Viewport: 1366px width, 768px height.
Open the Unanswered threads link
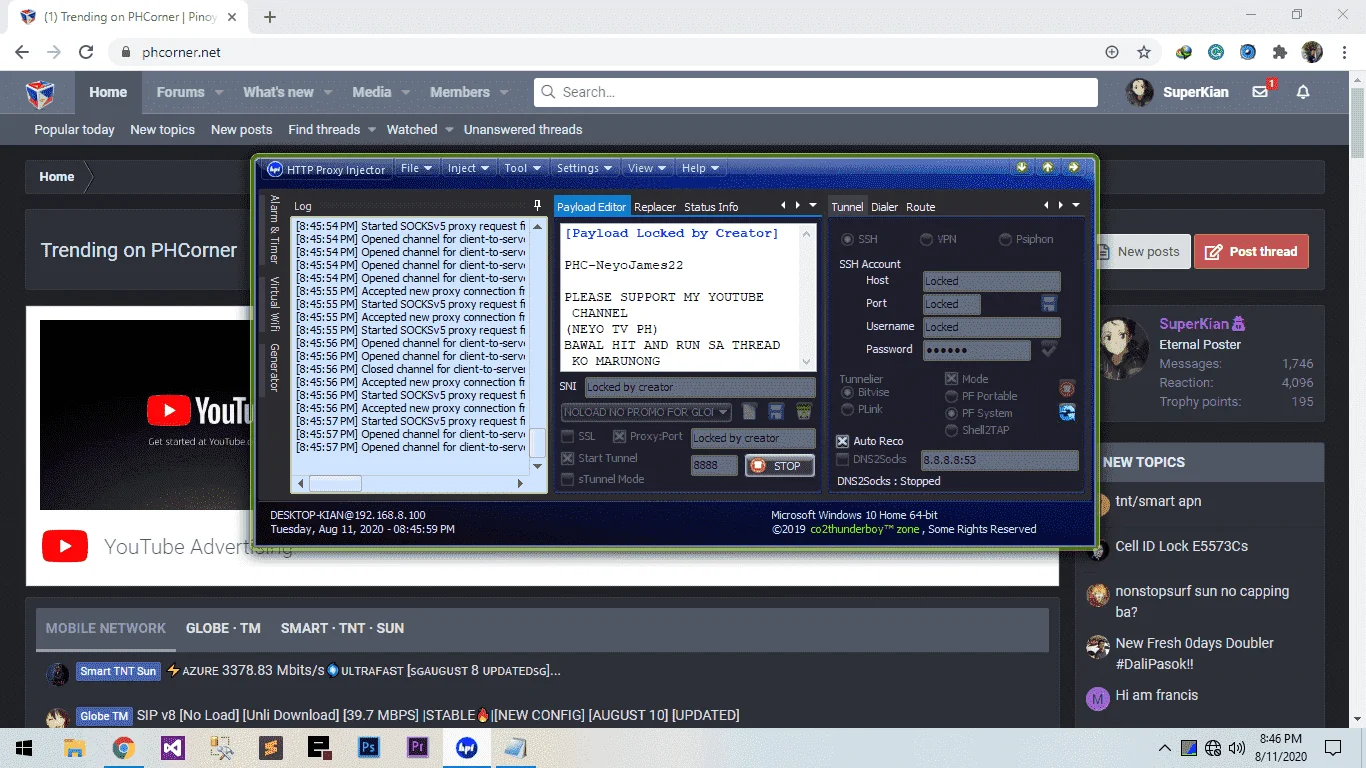[x=523, y=130]
